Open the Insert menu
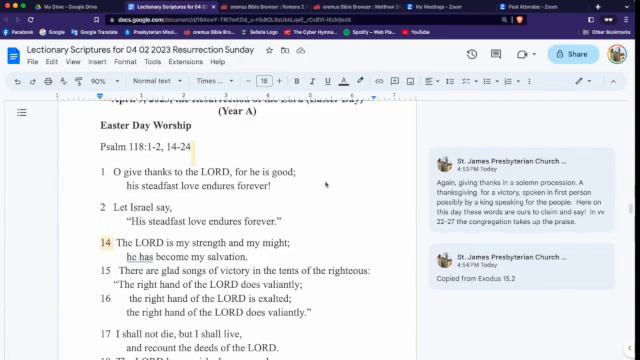The width and height of the screenshot is (640, 360). click(x=97, y=62)
